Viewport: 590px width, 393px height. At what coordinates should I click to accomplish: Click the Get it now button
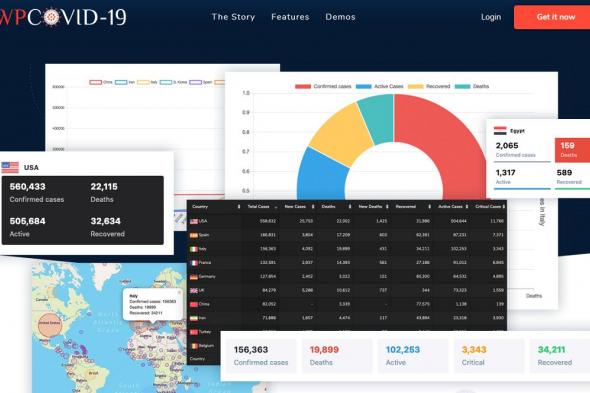pos(552,17)
